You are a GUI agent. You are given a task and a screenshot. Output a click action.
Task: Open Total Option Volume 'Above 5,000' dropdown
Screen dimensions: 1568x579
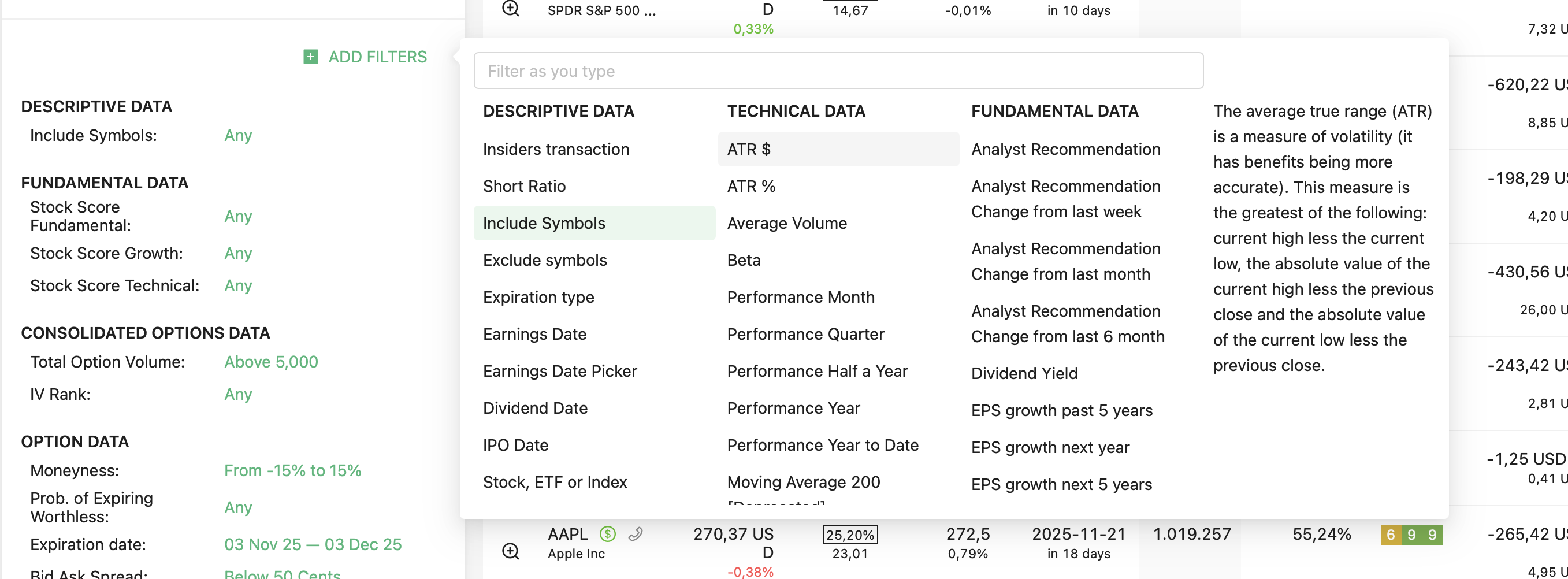tap(271, 362)
